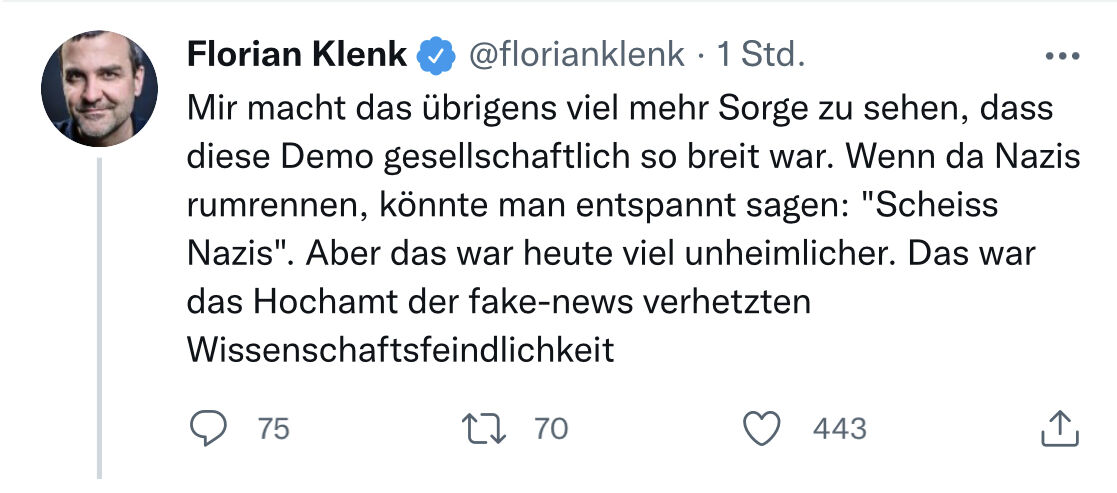Click the display name Florian Klenk
1117x493 pixels.
pyautogui.click(x=297, y=56)
